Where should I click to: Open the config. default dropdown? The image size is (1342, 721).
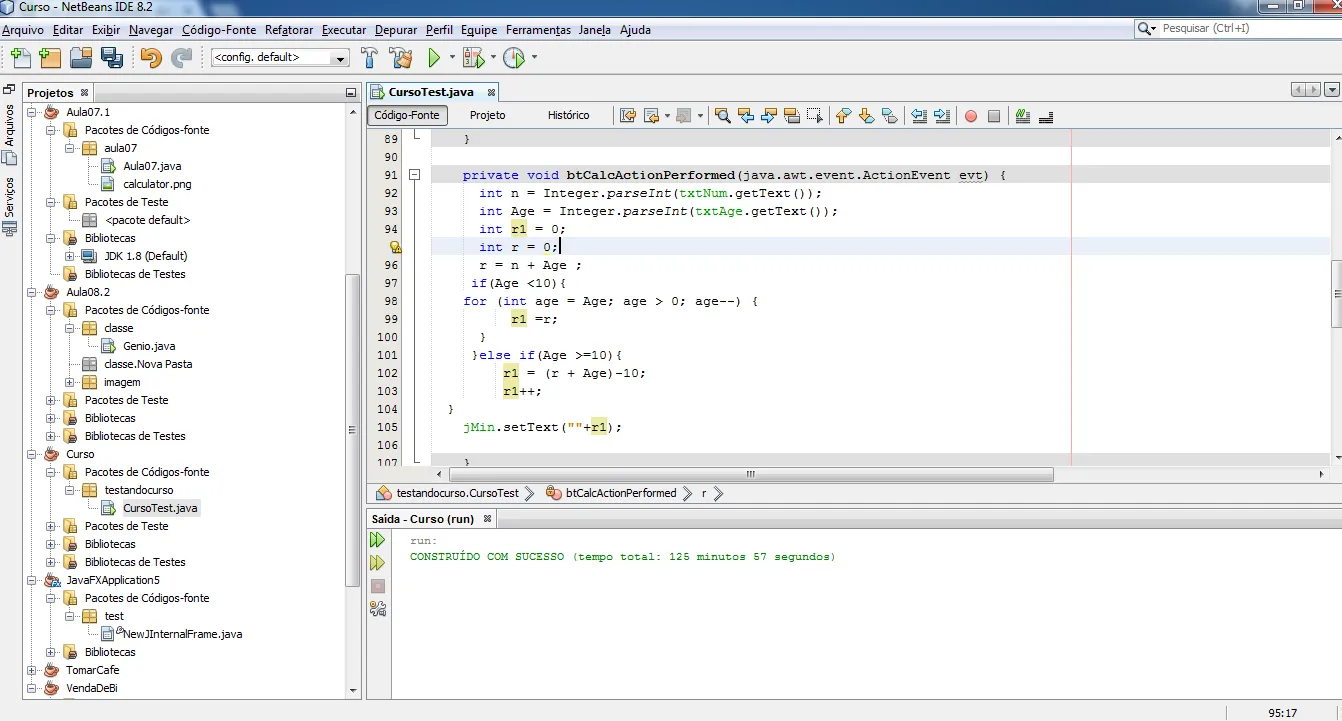pos(280,58)
